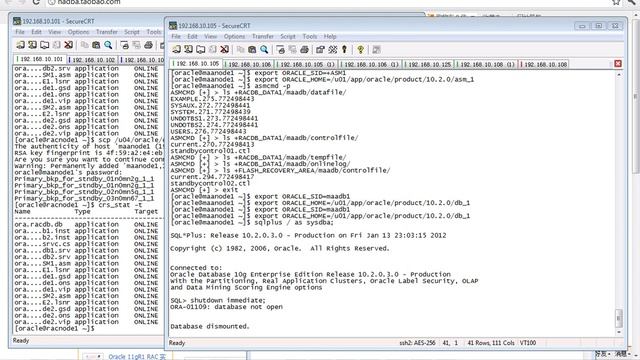Open Edit menu in 192.168.10.105 window
The image size is (640, 360).
click(x=192, y=36)
